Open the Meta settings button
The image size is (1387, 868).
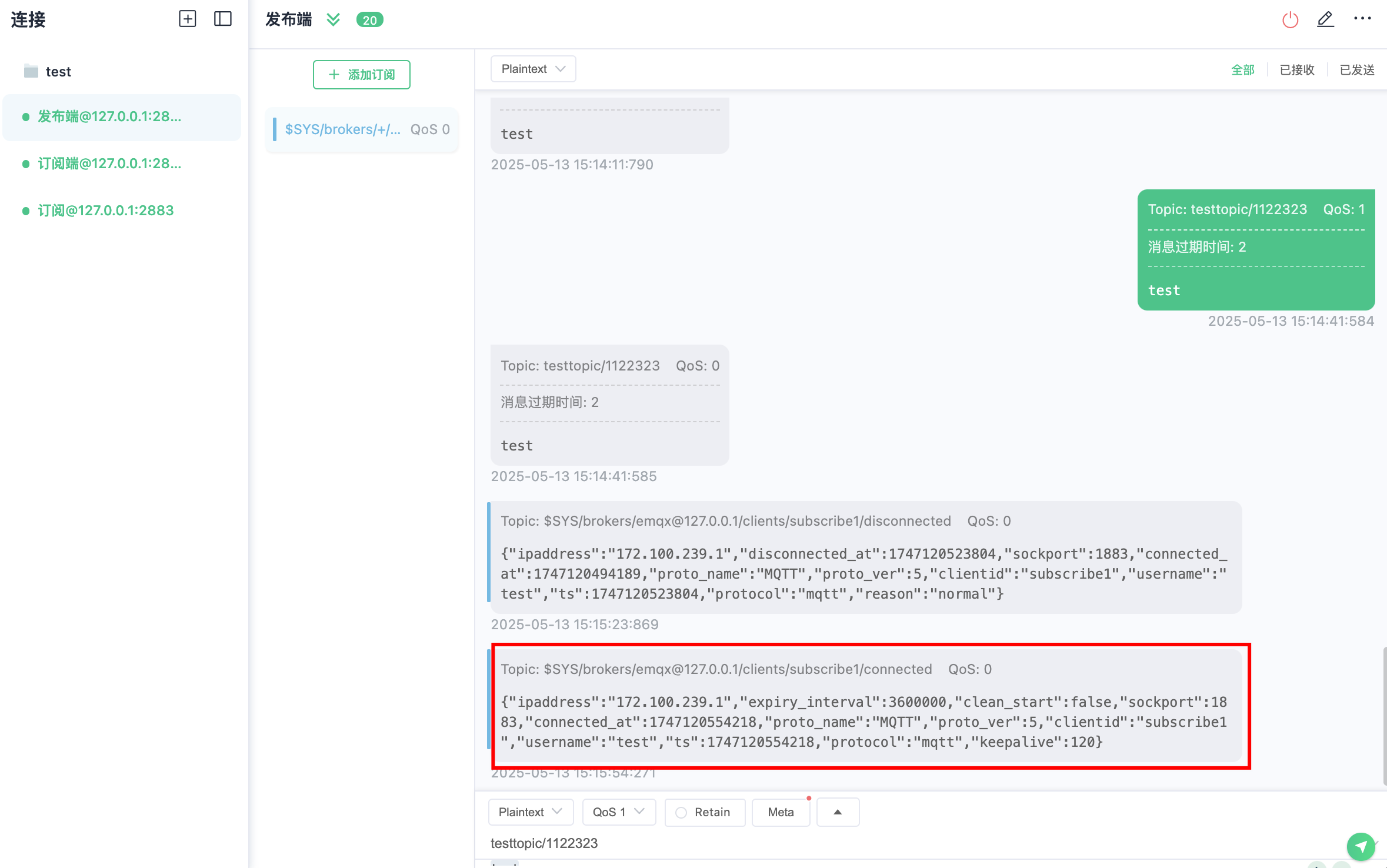pos(781,812)
